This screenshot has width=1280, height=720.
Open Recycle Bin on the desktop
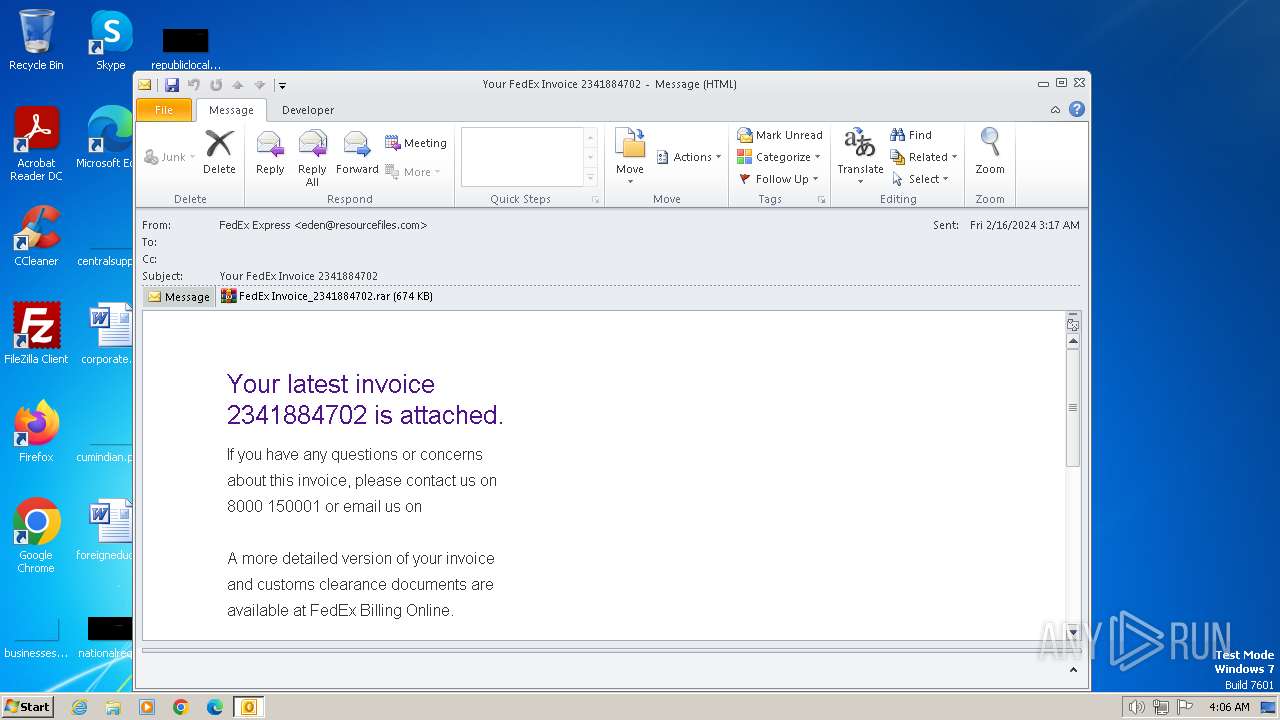36,40
